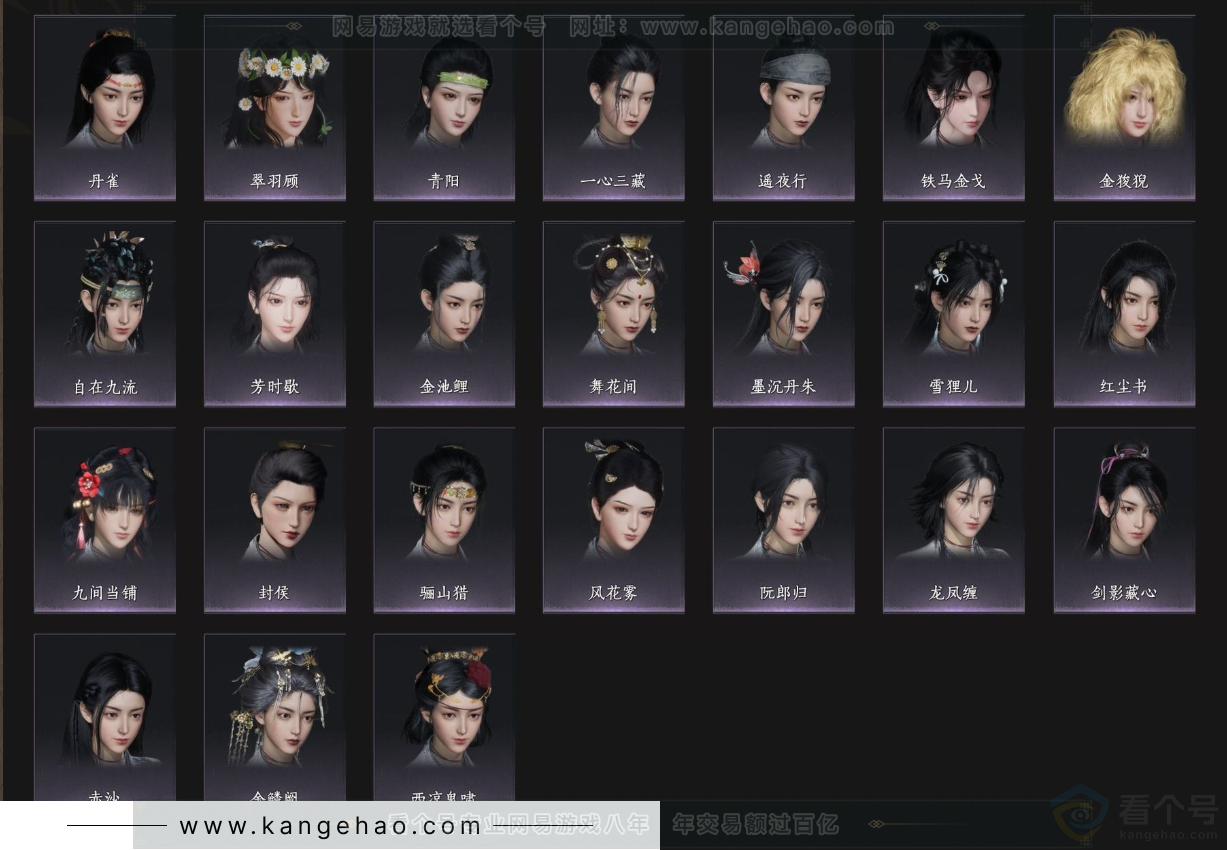The image size is (1227, 850).
Task: Select the 九间当铺 red flower preset
Action: click(x=104, y=517)
